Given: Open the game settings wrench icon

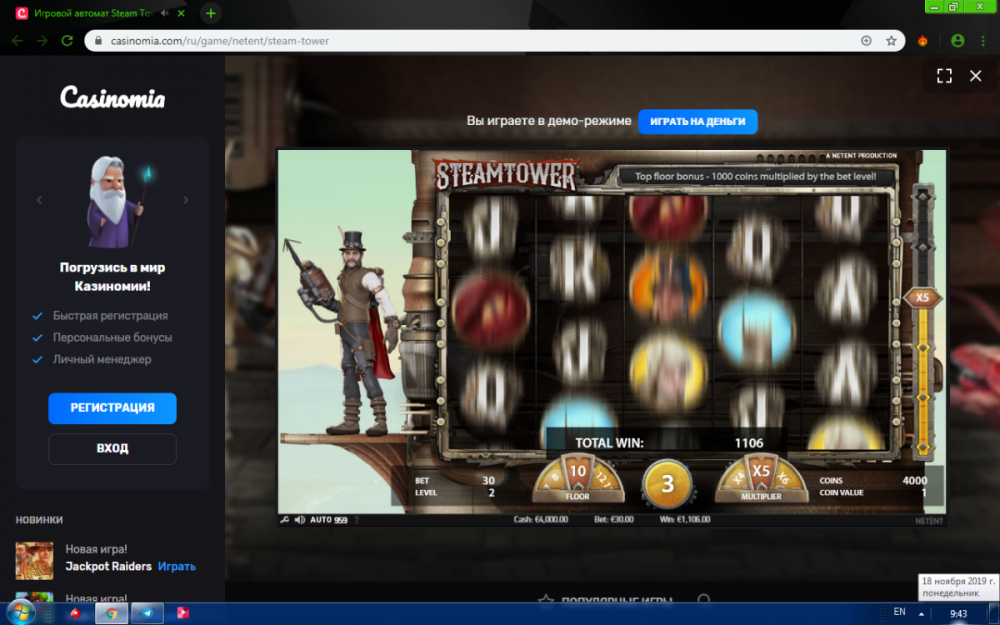Looking at the screenshot, I should 285,520.
